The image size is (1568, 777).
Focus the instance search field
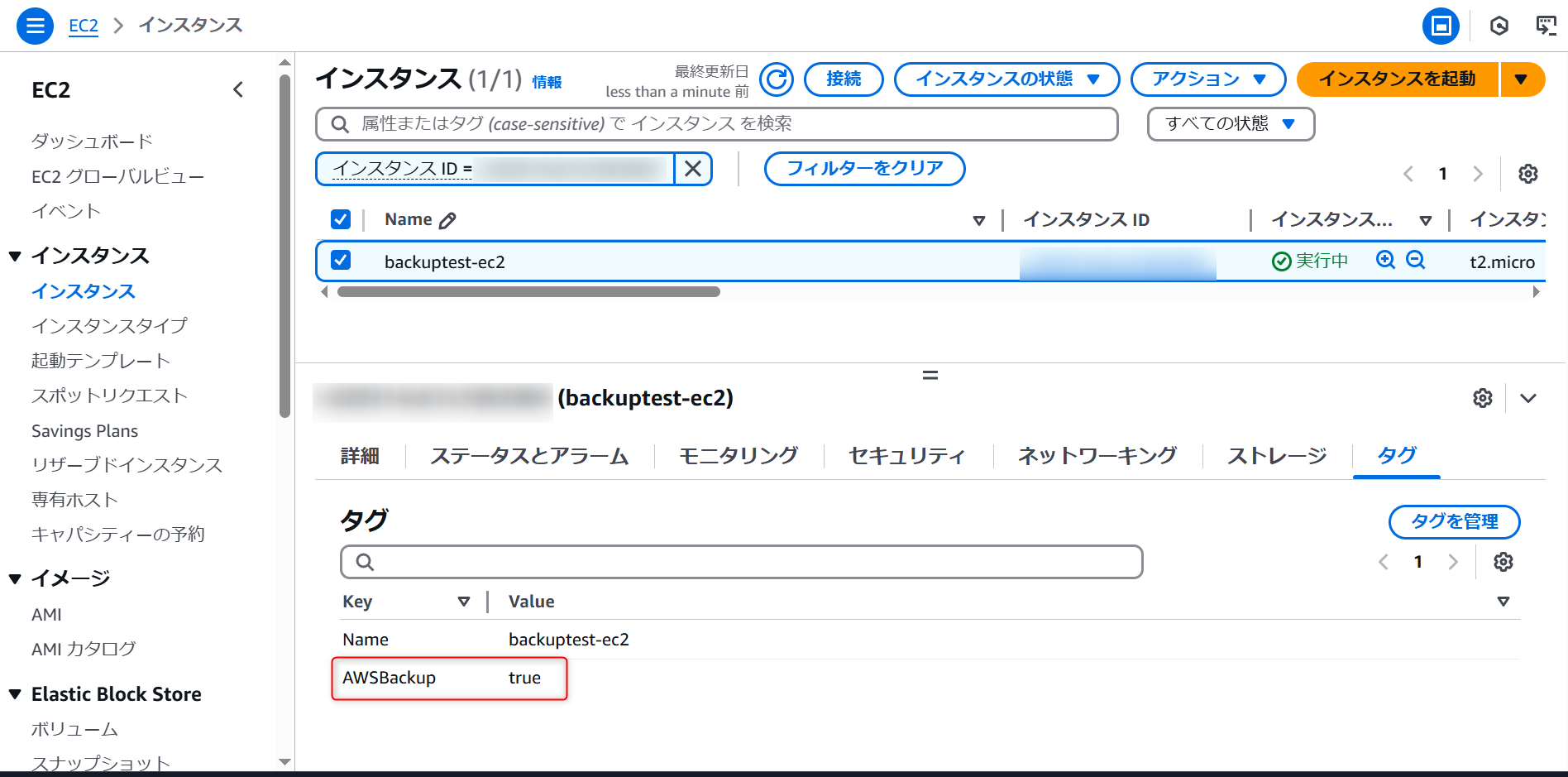point(717,124)
